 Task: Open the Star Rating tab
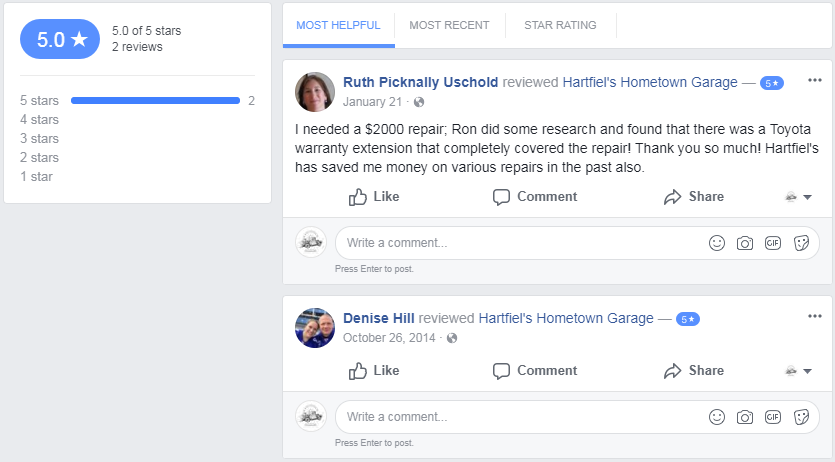pos(560,25)
